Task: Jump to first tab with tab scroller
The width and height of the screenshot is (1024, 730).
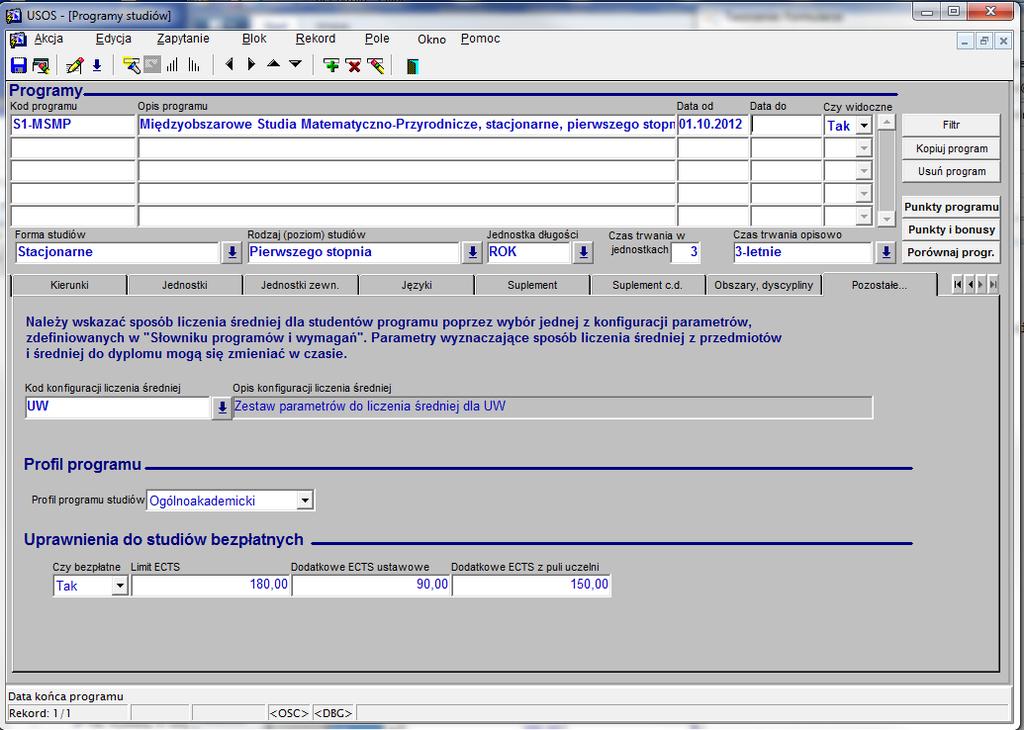Action: click(958, 285)
